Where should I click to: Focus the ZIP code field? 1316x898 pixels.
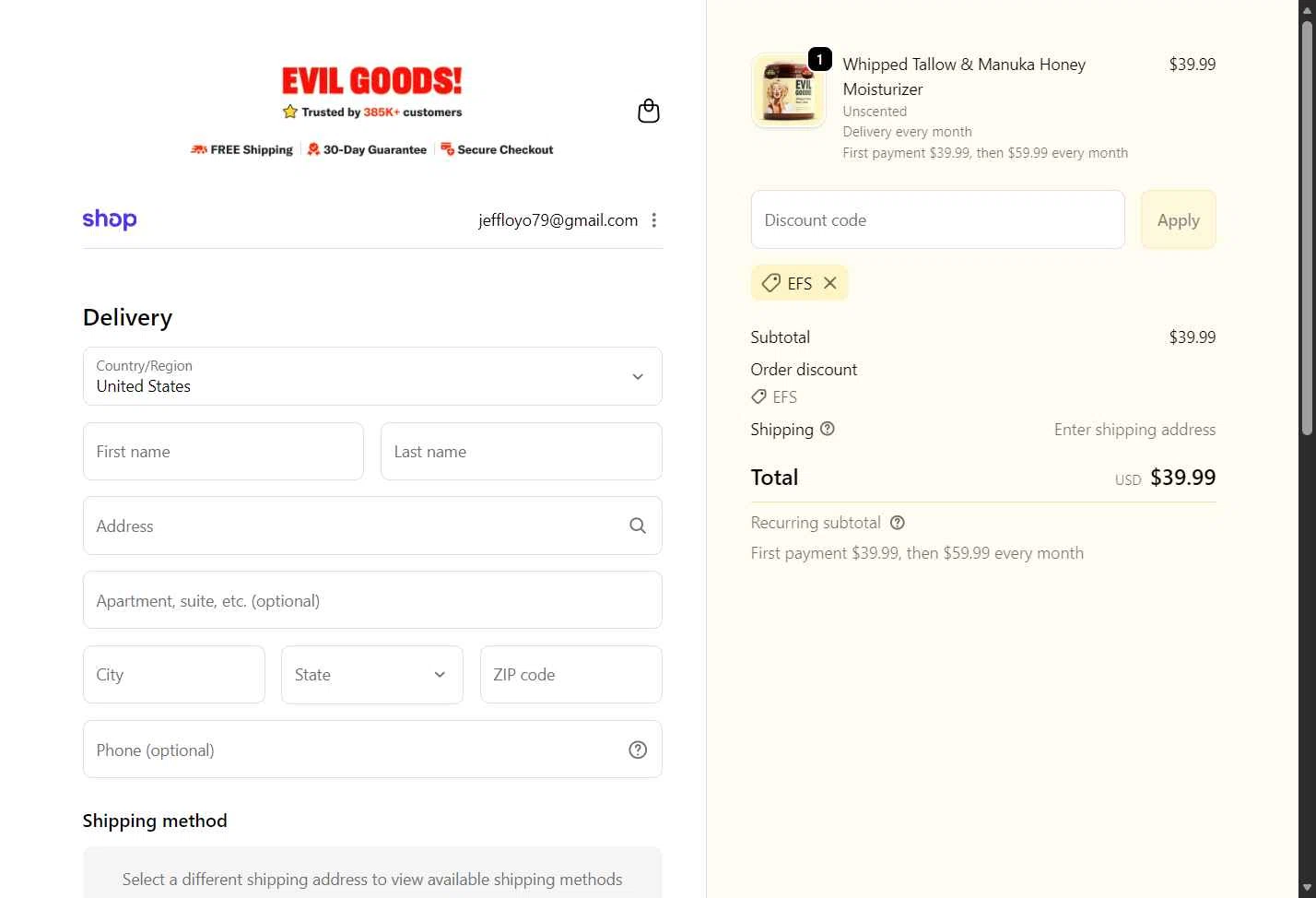[571, 675]
